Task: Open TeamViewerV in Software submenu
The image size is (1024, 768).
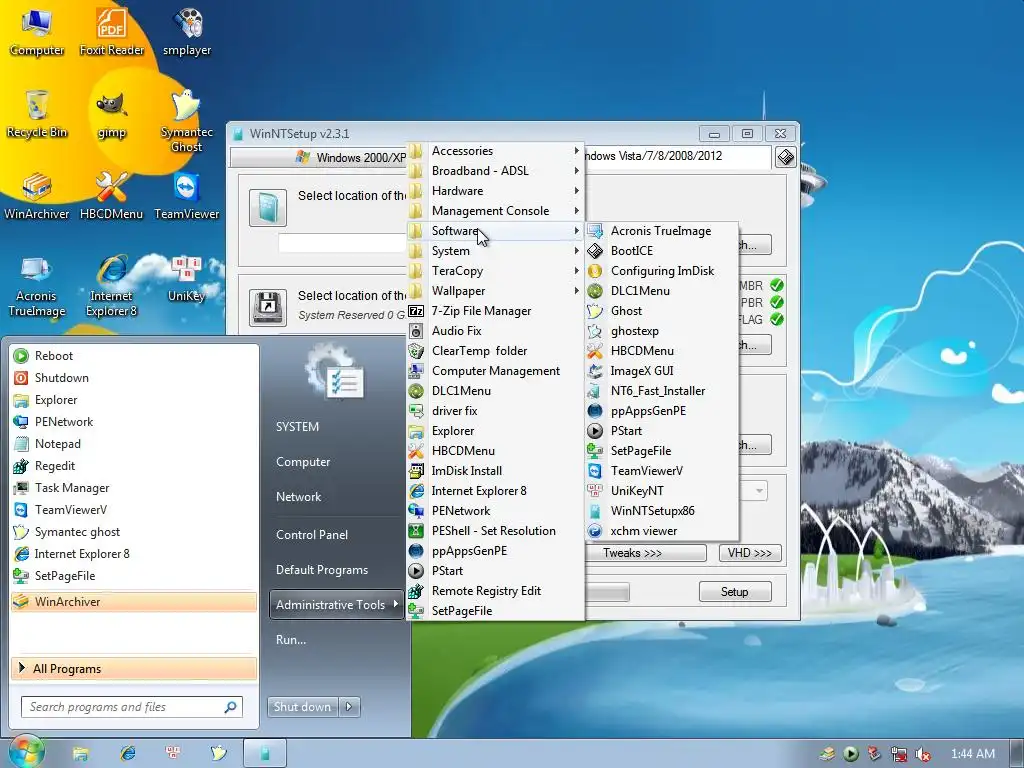Action: pos(661,471)
